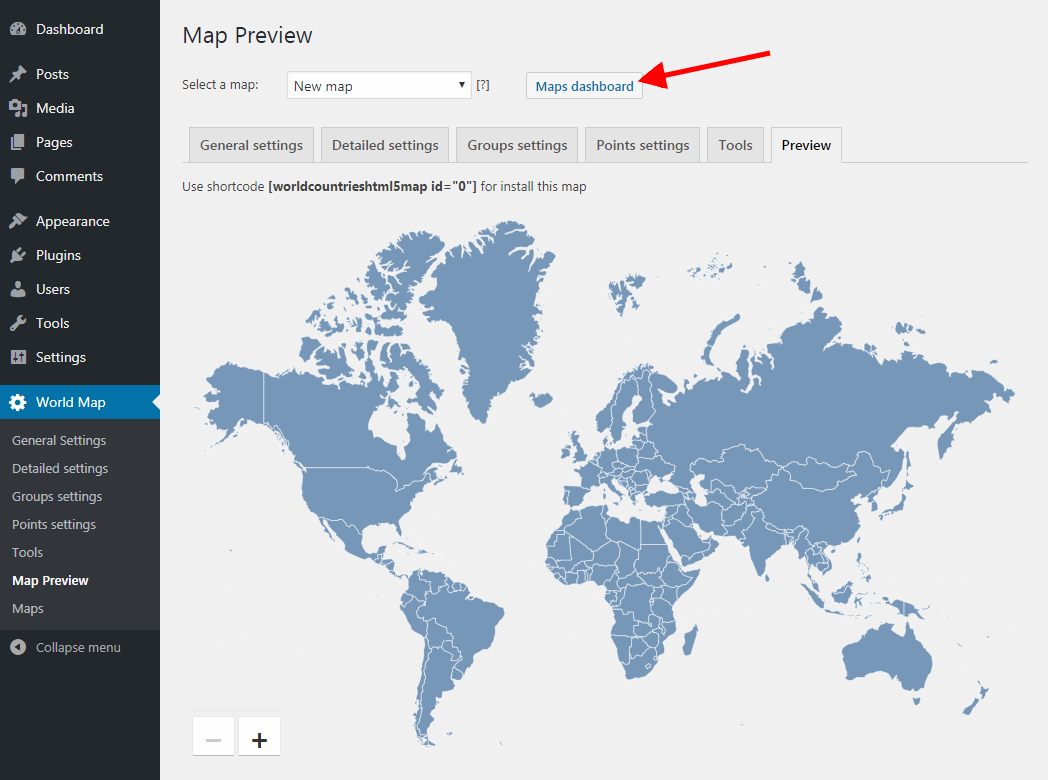Switch to the General settings tab

pyautogui.click(x=250, y=144)
